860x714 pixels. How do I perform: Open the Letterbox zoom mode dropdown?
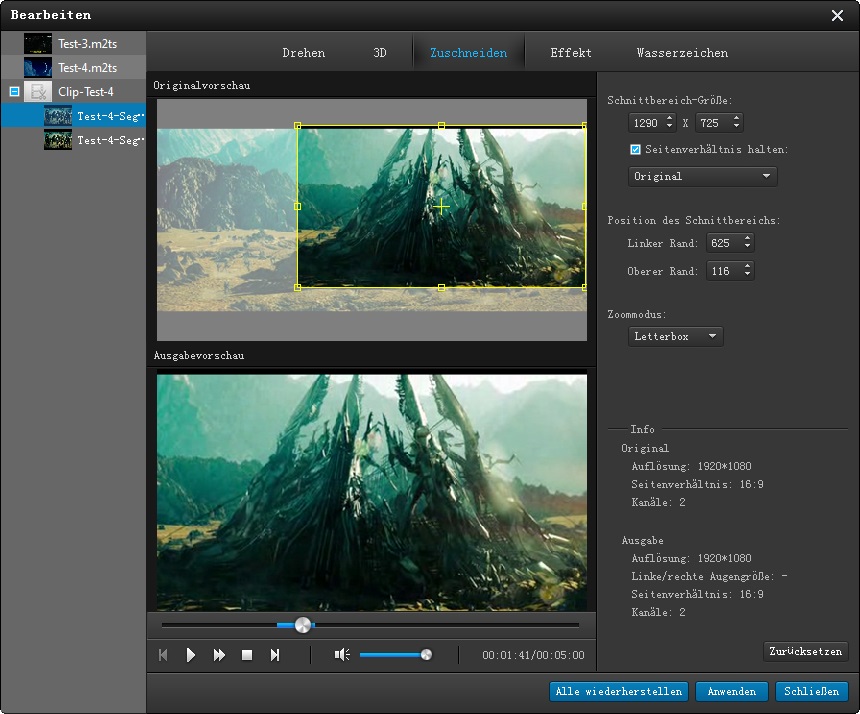pos(676,337)
